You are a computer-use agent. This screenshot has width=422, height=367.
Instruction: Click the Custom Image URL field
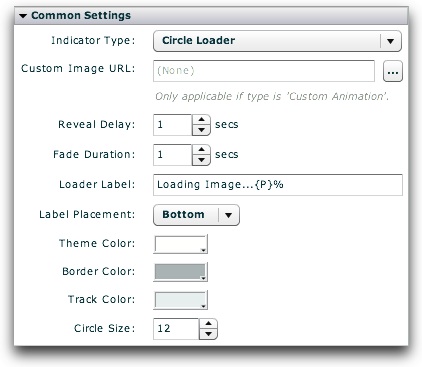(x=264, y=71)
